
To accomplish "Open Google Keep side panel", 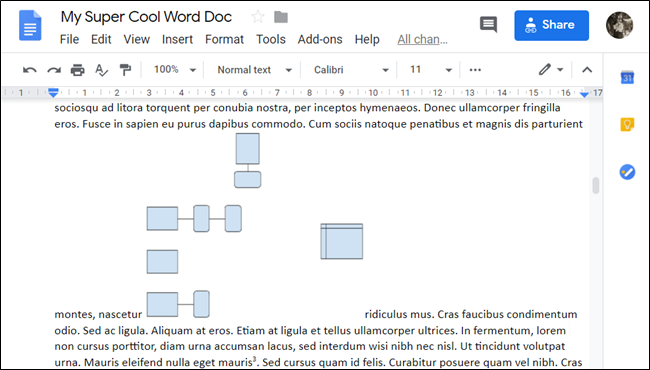I will point(627,124).
